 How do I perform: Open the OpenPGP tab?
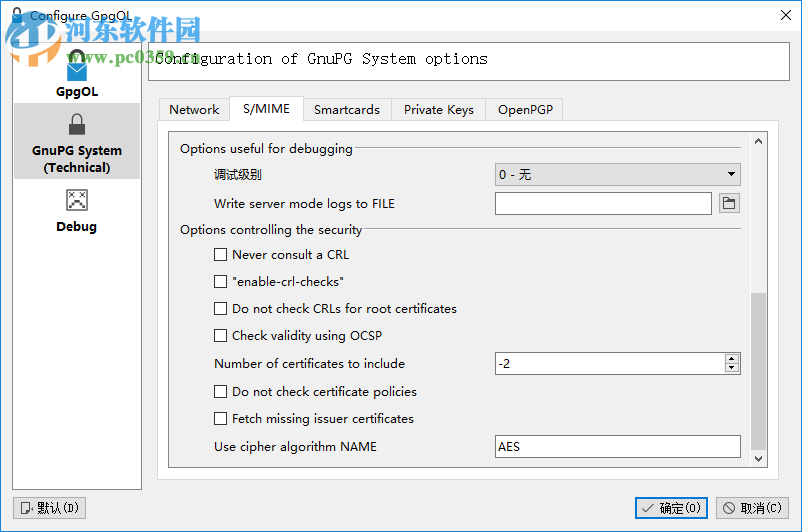coord(525,110)
